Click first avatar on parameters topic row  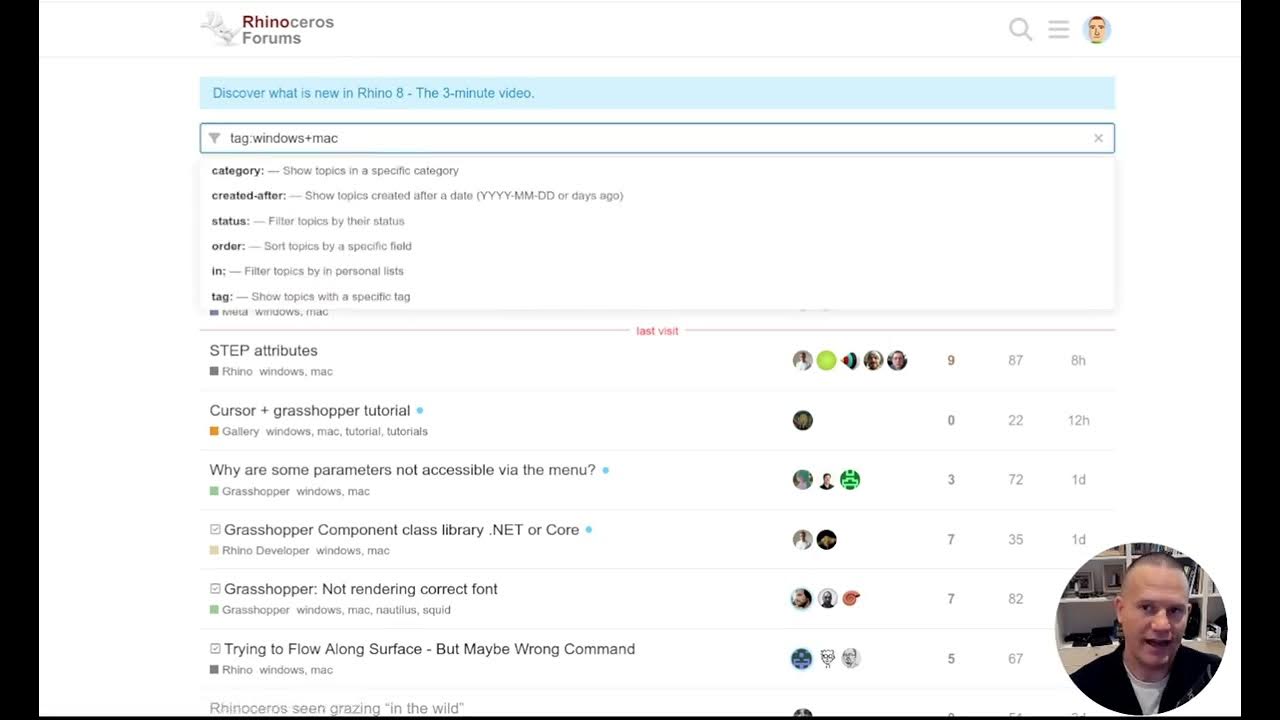(x=802, y=480)
